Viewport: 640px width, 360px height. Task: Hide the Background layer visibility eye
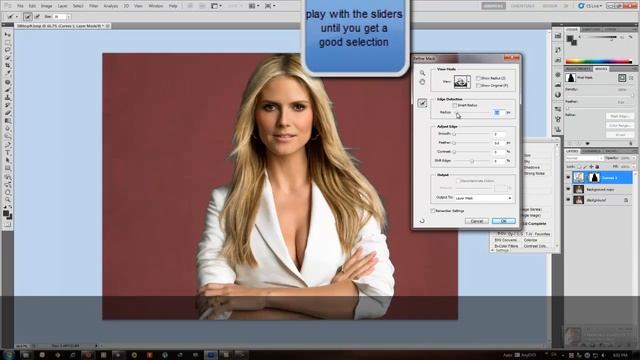point(568,200)
